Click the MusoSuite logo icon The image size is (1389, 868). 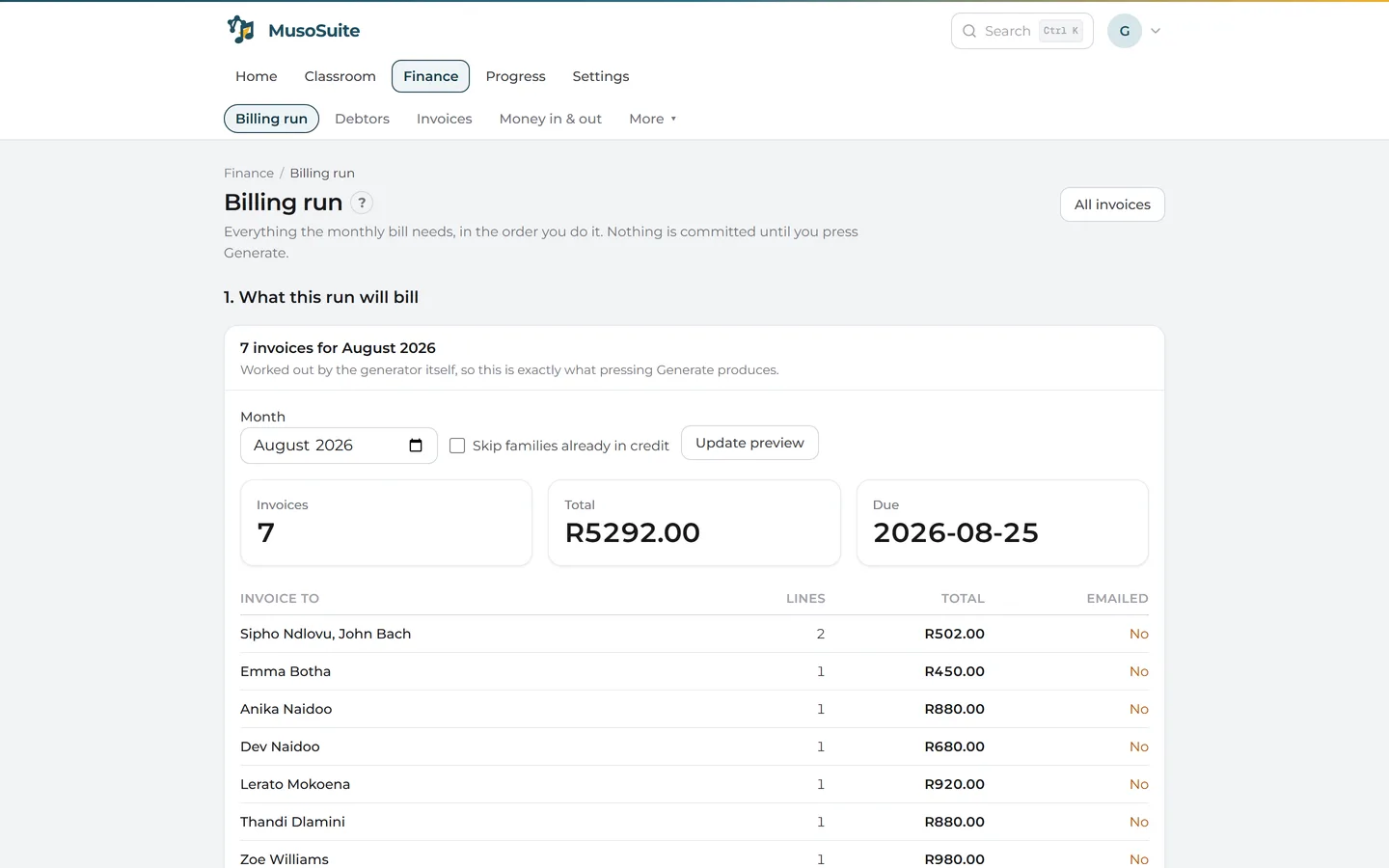click(x=241, y=30)
